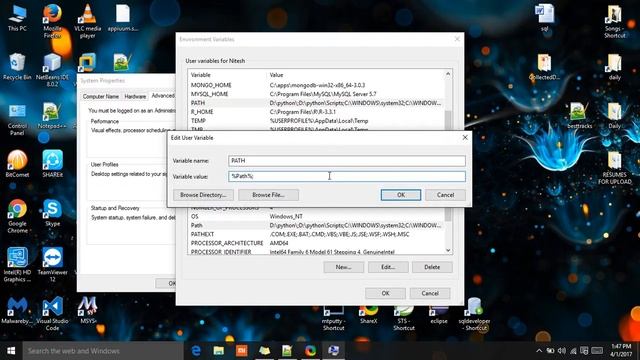Select TEMP user variable row
The height and width of the screenshot is (360, 640).
tap(316, 121)
